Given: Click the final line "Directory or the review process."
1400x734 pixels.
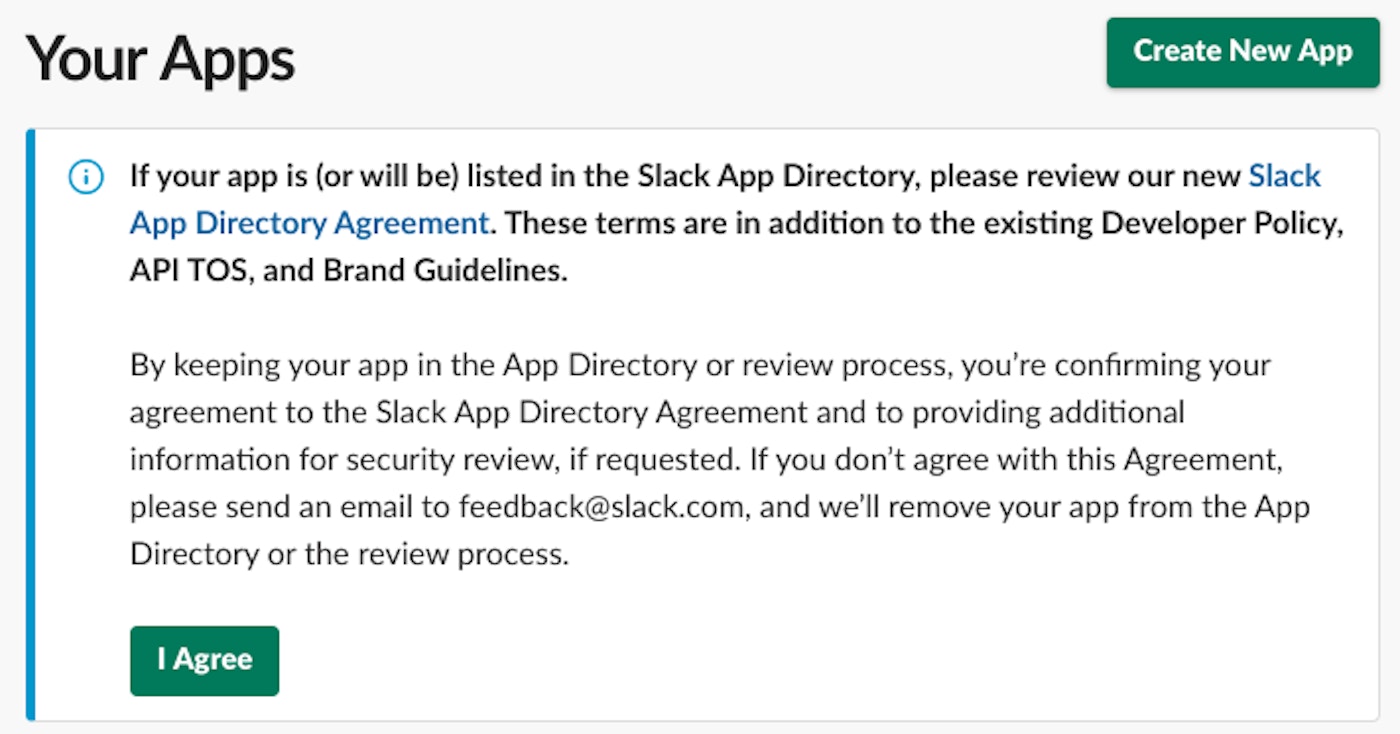Looking at the screenshot, I should tap(349, 554).
